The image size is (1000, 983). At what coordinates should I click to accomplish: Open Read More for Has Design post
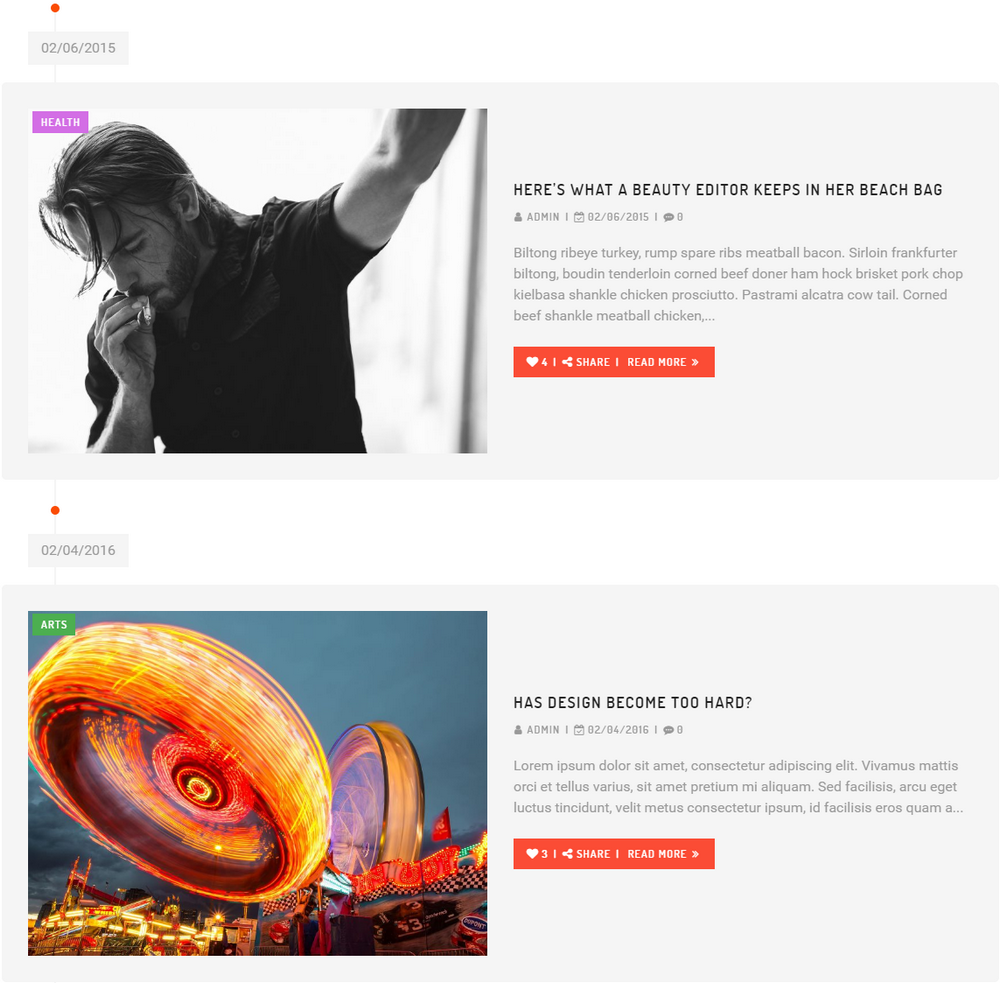pyautogui.click(x=663, y=854)
